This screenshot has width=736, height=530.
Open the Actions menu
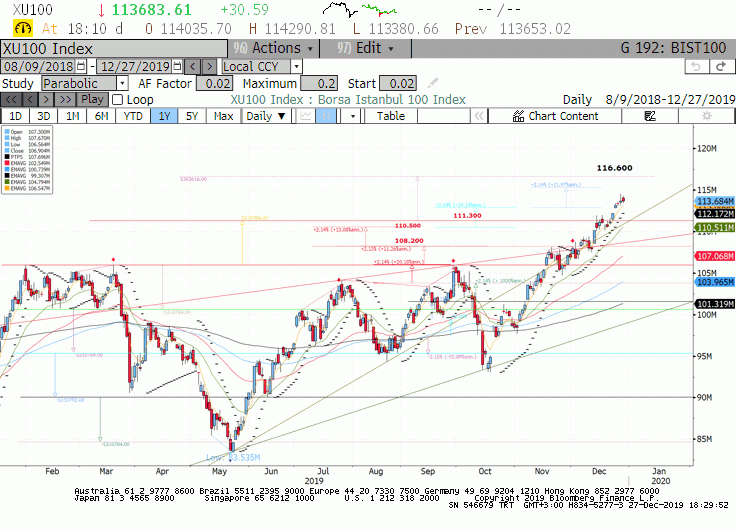[274, 48]
